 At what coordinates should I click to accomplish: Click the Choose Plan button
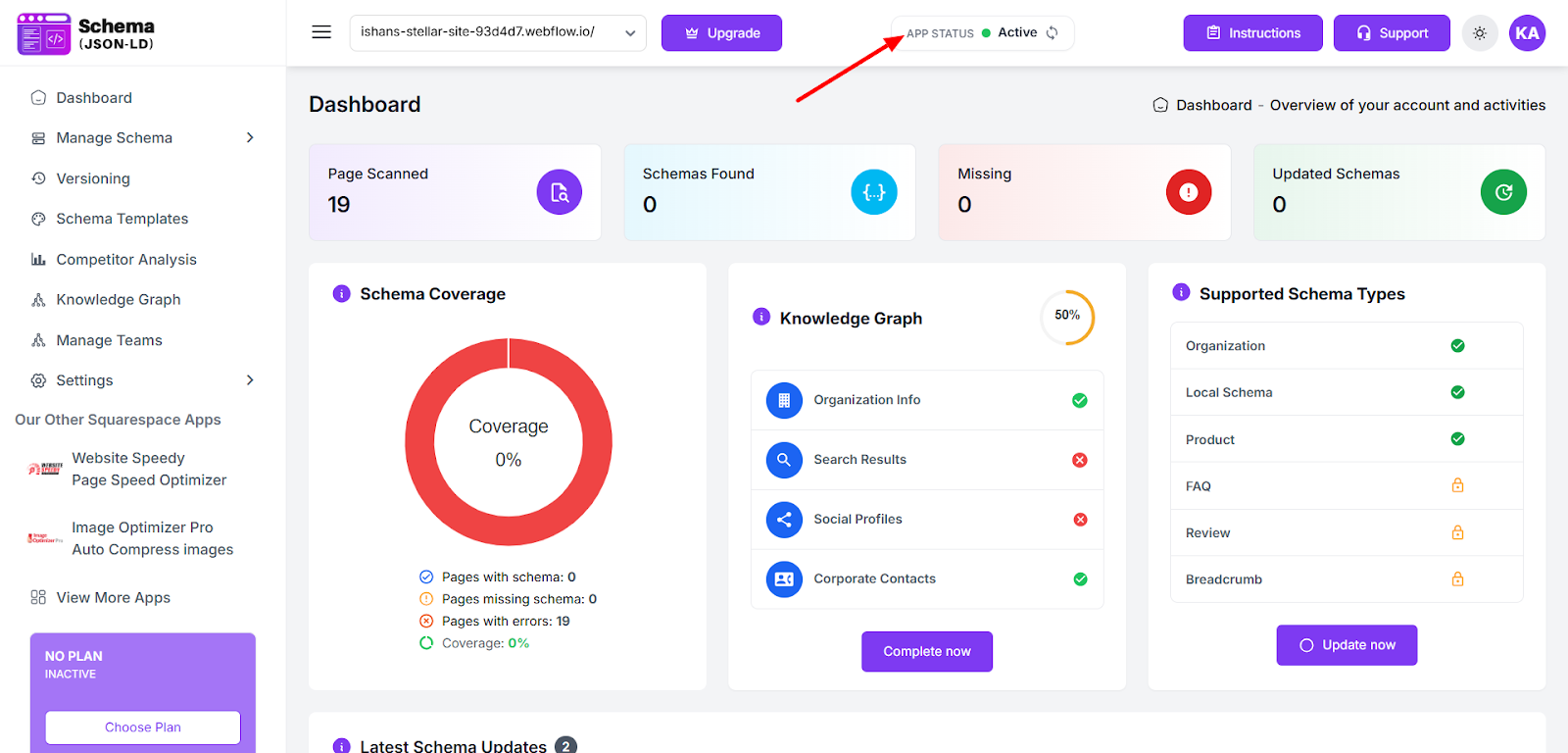143,728
